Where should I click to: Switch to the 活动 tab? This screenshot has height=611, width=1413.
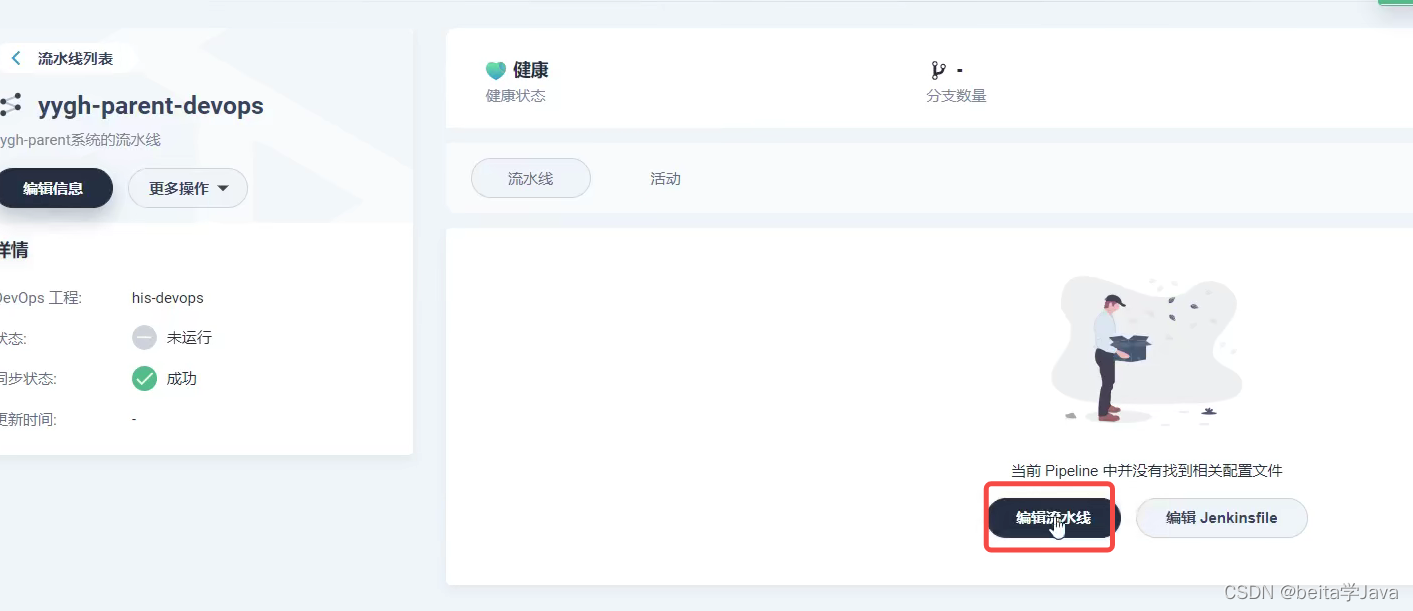coord(665,179)
